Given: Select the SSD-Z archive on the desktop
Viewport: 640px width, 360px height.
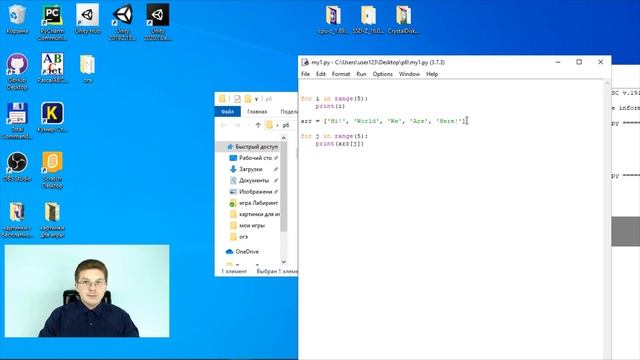Looking at the screenshot, I should coord(368,19).
